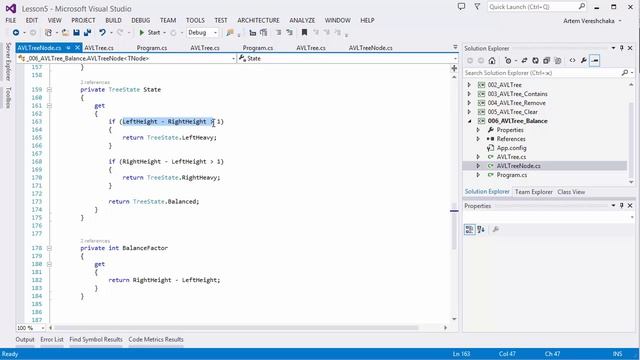Toggle auto-hide pin on Solution Explorer
Viewport: 640px width, 360px height.
[x=622, y=48]
